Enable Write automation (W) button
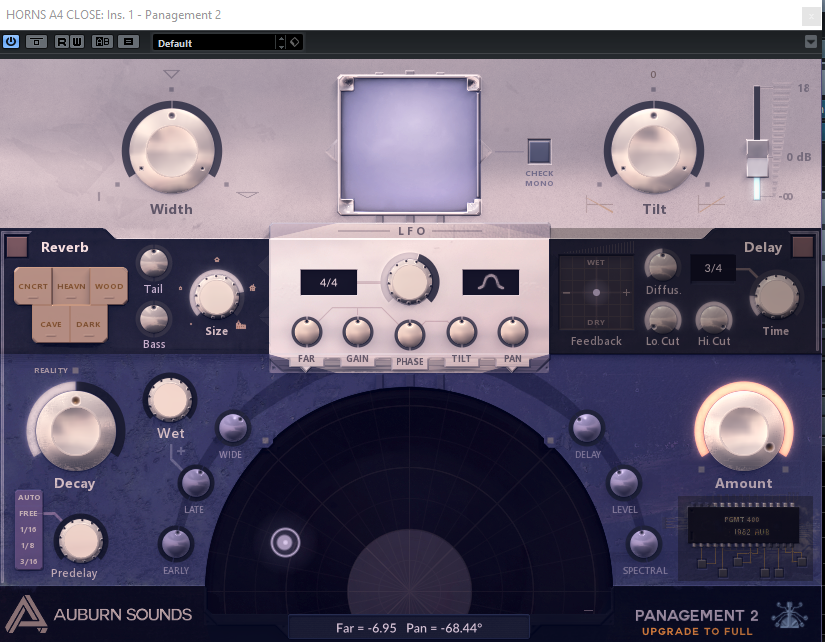825x642 pixels. [76, 42]
